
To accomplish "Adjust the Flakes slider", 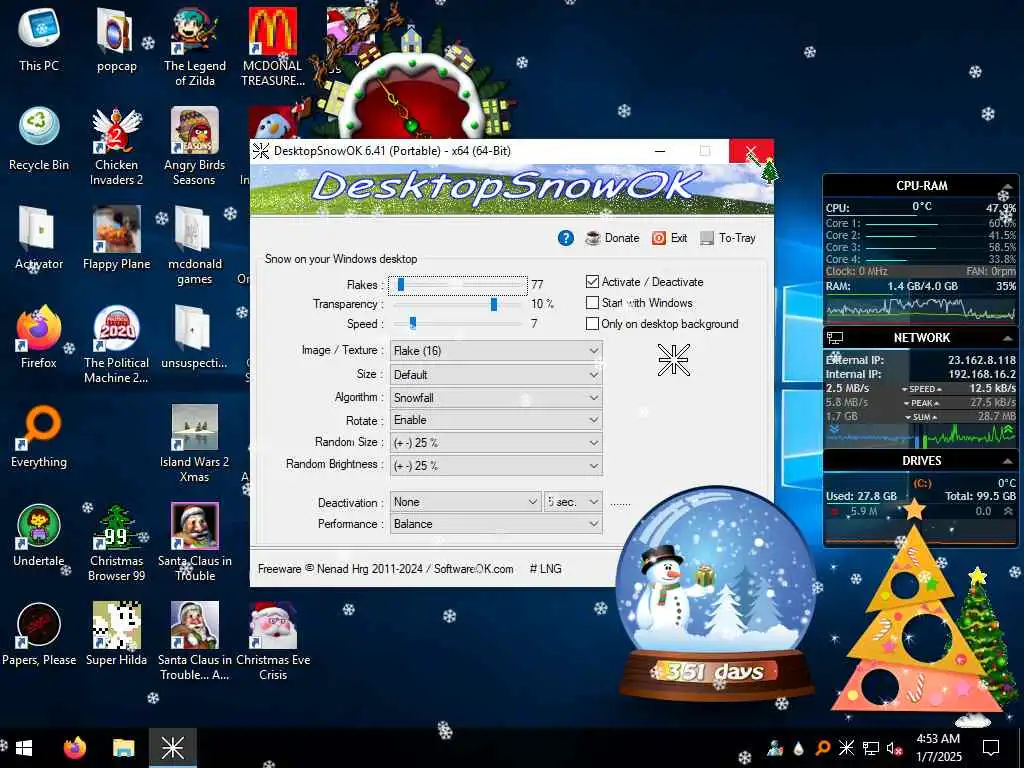I will click(457, 285).
